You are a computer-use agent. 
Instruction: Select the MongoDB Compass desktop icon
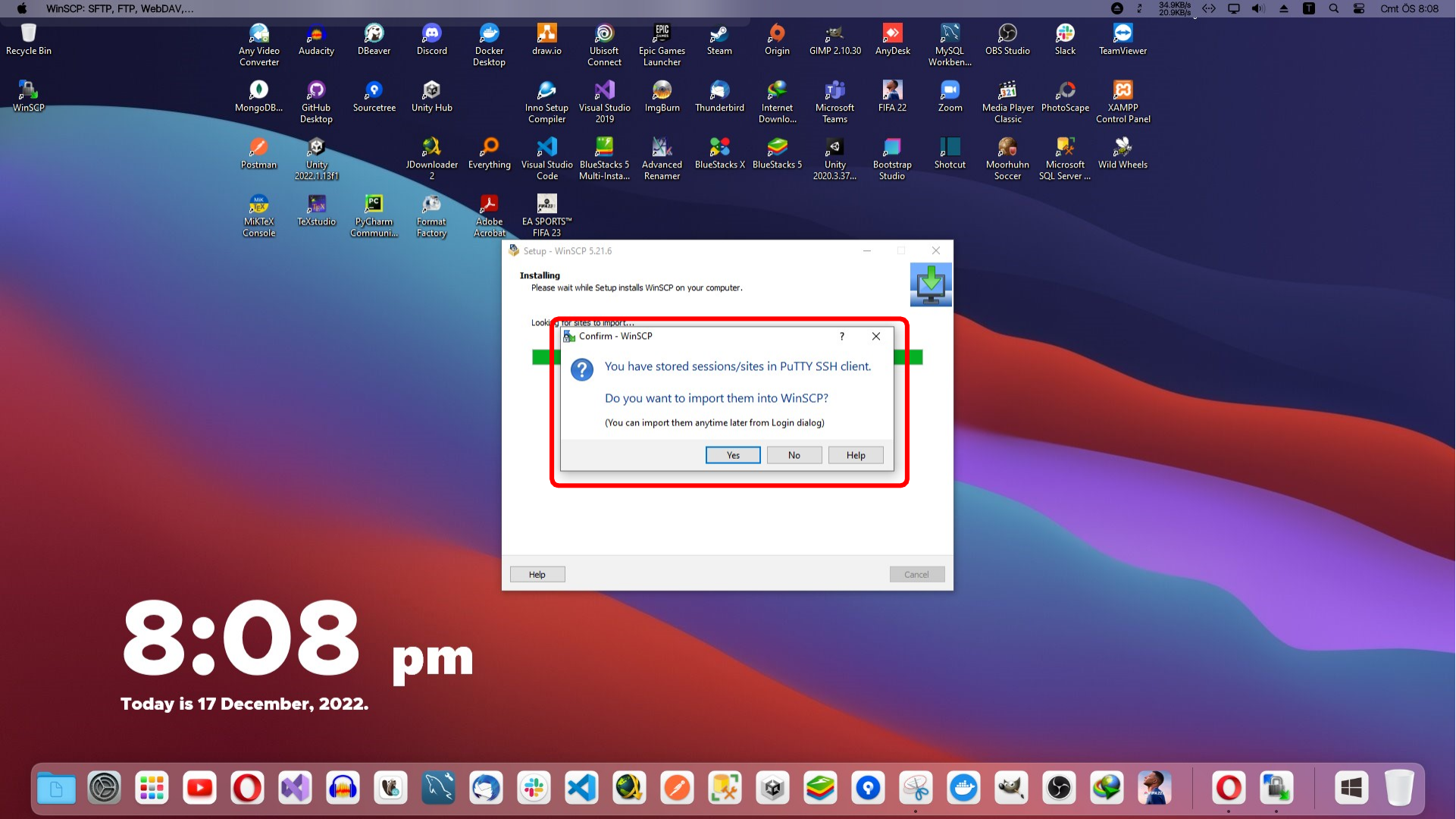click(259, 96)
